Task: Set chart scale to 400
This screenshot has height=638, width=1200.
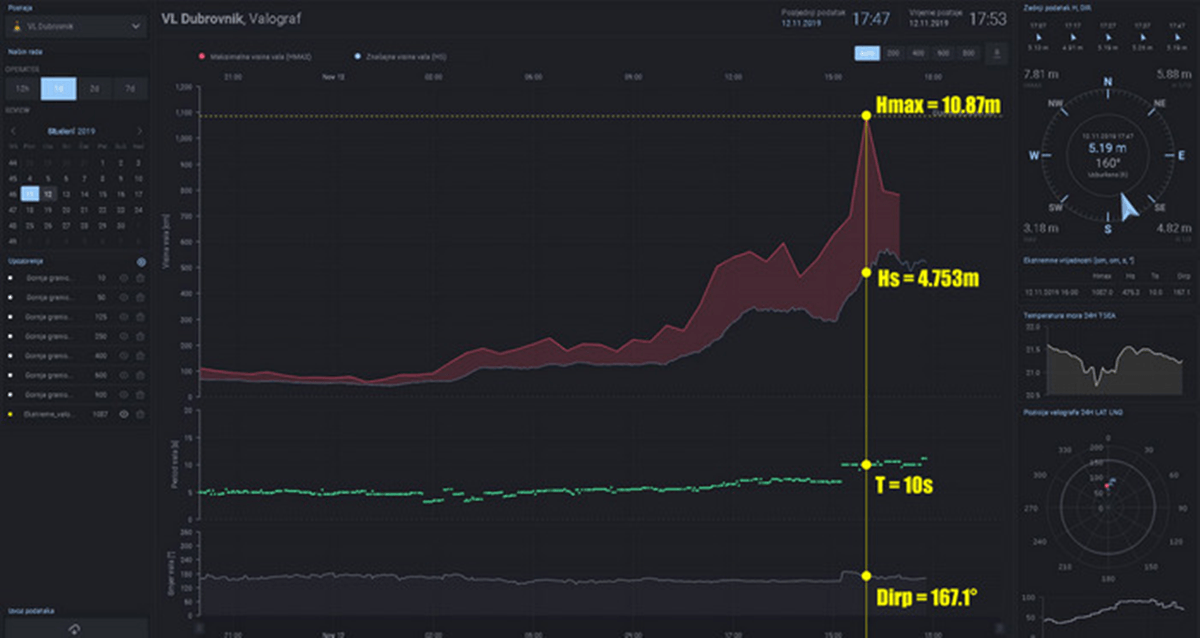Action: pyautogui.click(x=918, y=53)
